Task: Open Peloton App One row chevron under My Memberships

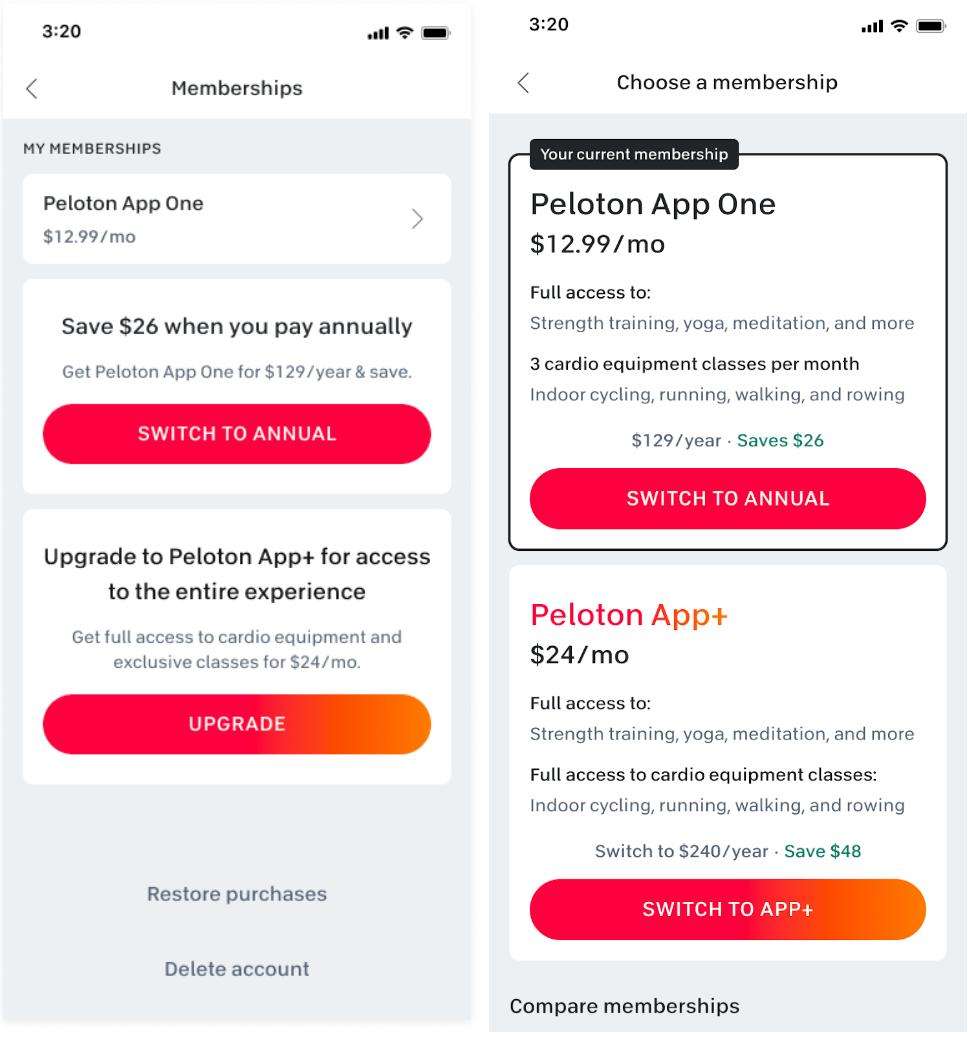Action: tap(417, 219)
